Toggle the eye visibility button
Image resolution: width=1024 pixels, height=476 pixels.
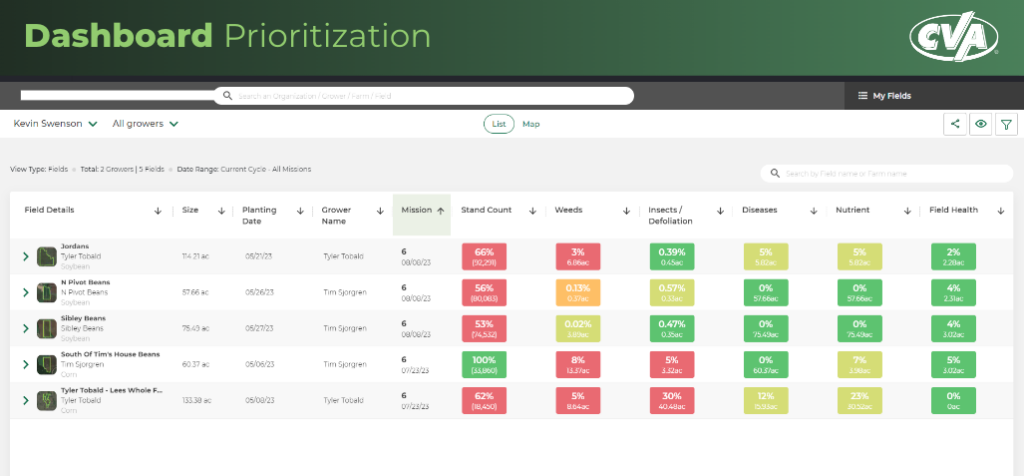pyautogui.click(x=981, y=124)
